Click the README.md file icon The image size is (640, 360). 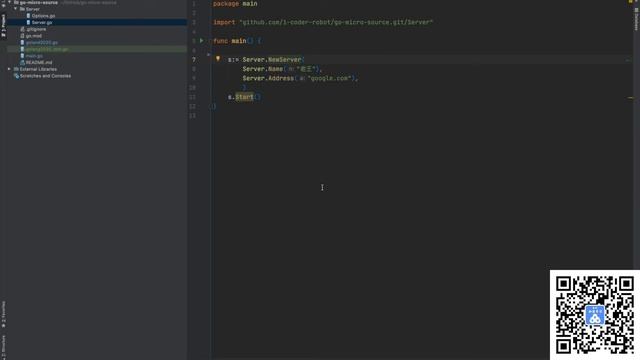(22, 62)
